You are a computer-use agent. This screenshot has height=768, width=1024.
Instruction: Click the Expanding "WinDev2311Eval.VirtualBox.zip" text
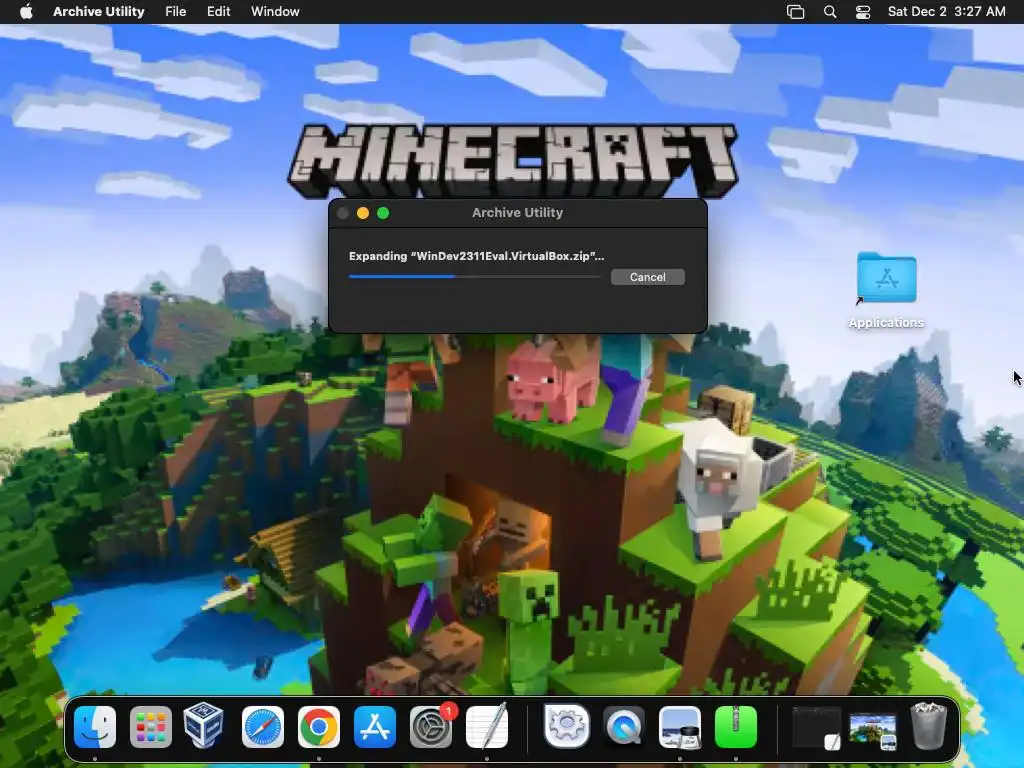476,256
